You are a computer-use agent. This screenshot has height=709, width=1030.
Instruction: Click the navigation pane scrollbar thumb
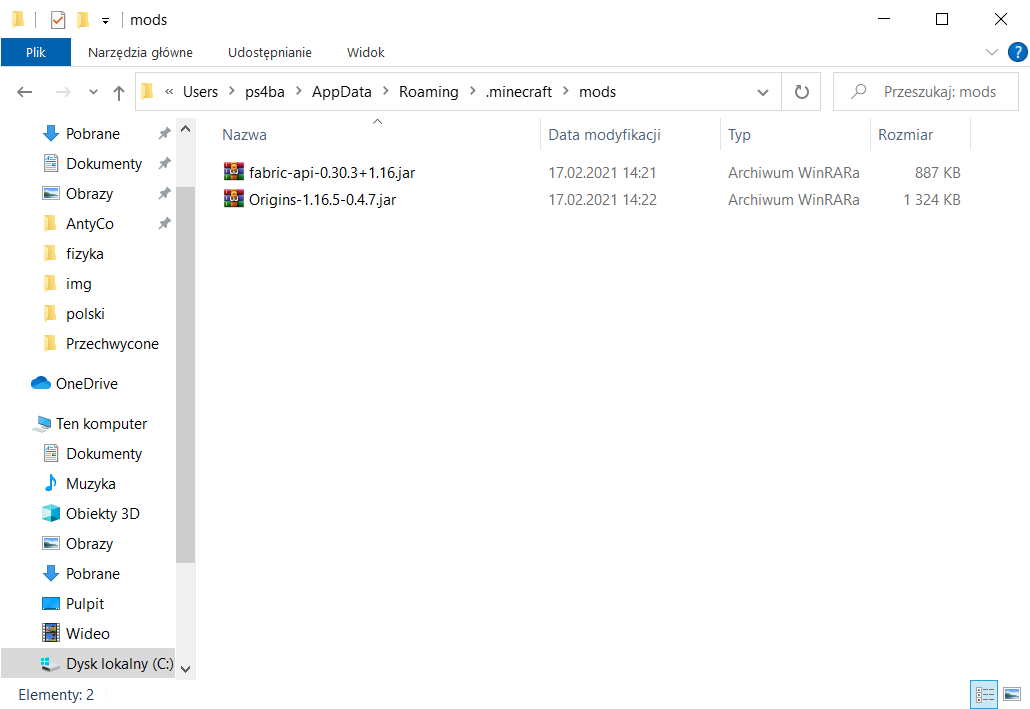[x=186, y=375]
